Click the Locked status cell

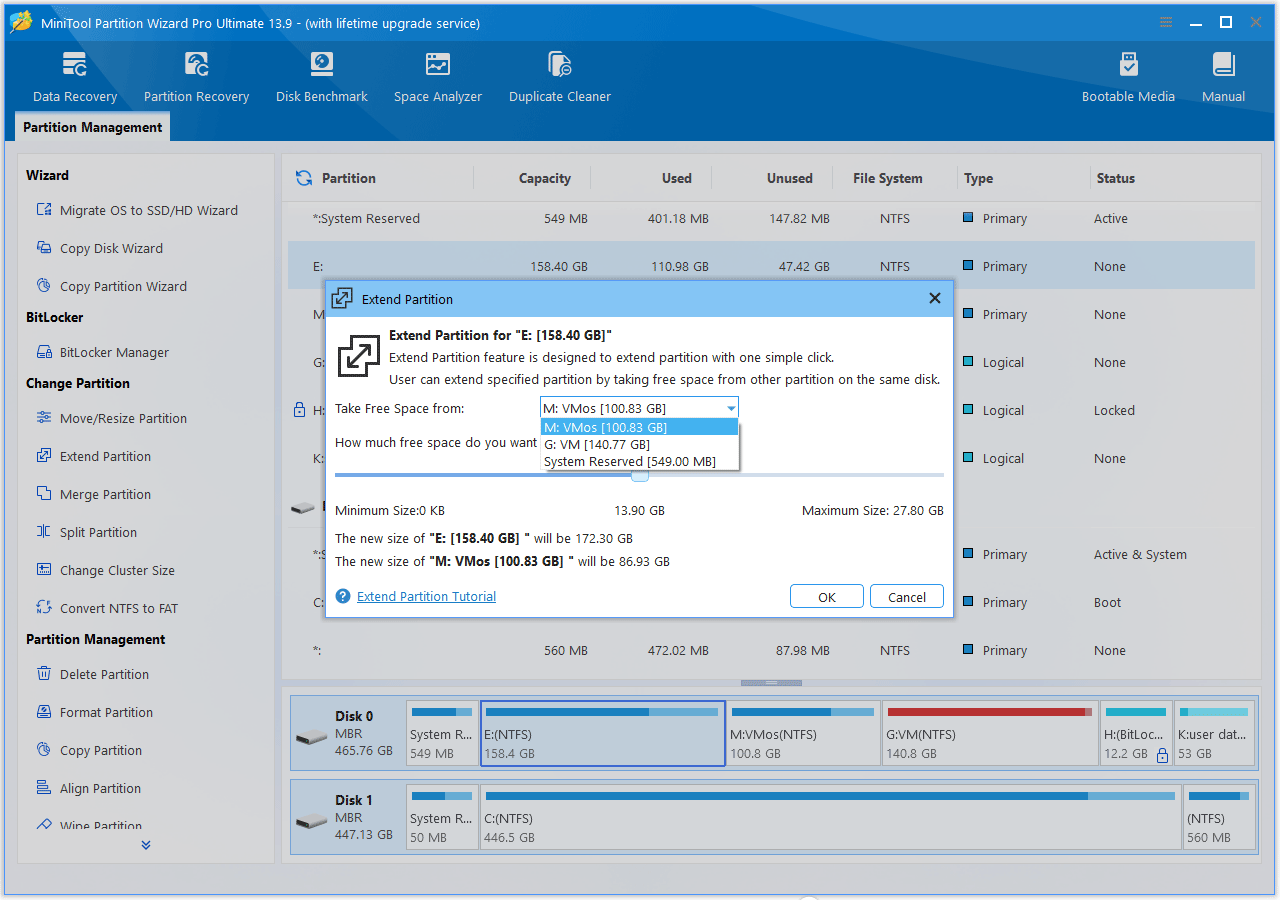(x=1114, y=410)
